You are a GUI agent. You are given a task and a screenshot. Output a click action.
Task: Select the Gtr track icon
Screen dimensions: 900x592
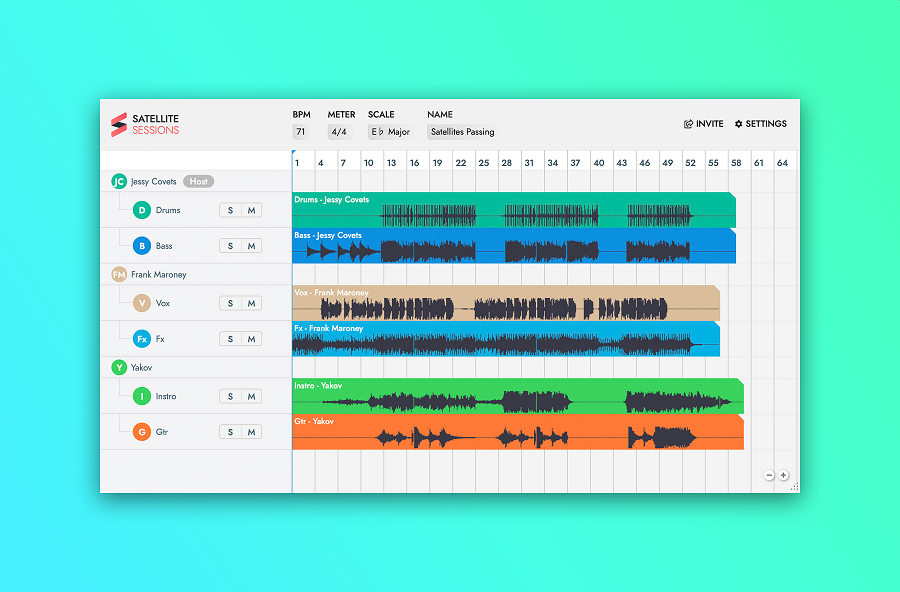(142, 432)
